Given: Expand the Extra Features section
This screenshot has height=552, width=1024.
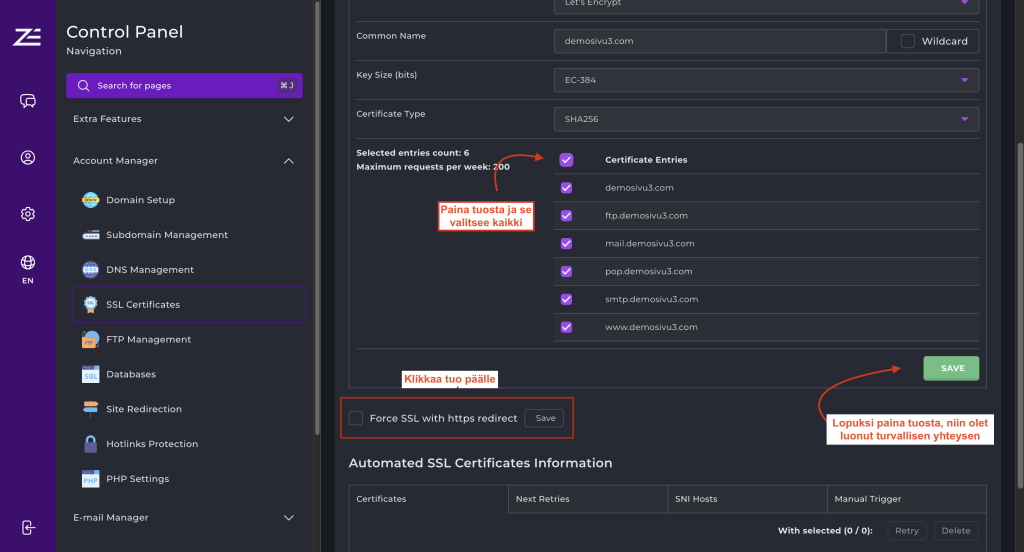Looking at the screenshot, I should (x=184, y=119).
